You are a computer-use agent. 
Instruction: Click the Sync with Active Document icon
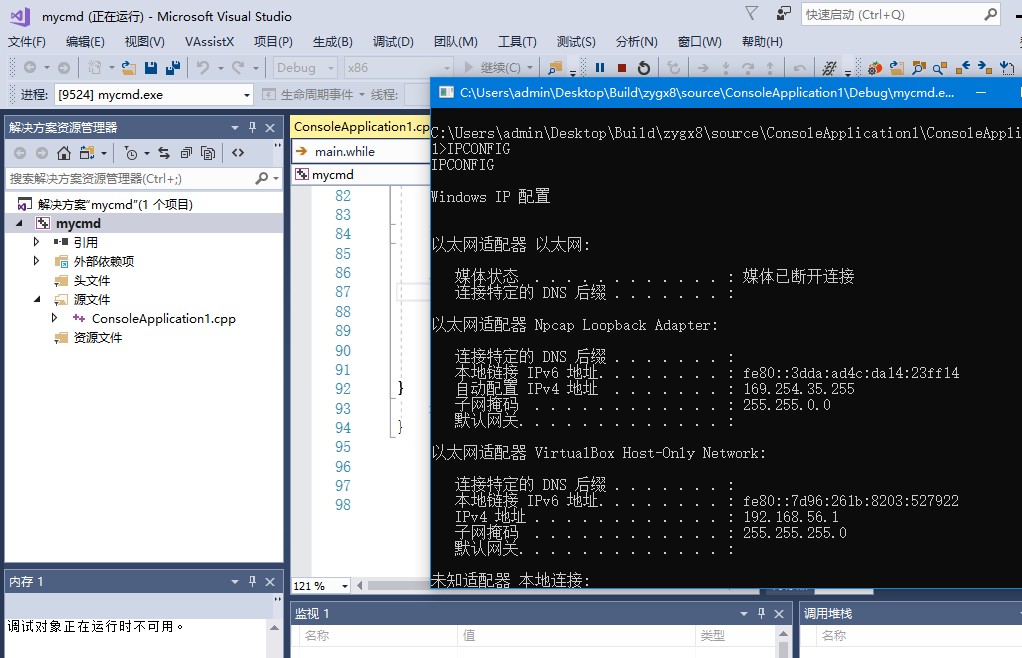[164, 153]
